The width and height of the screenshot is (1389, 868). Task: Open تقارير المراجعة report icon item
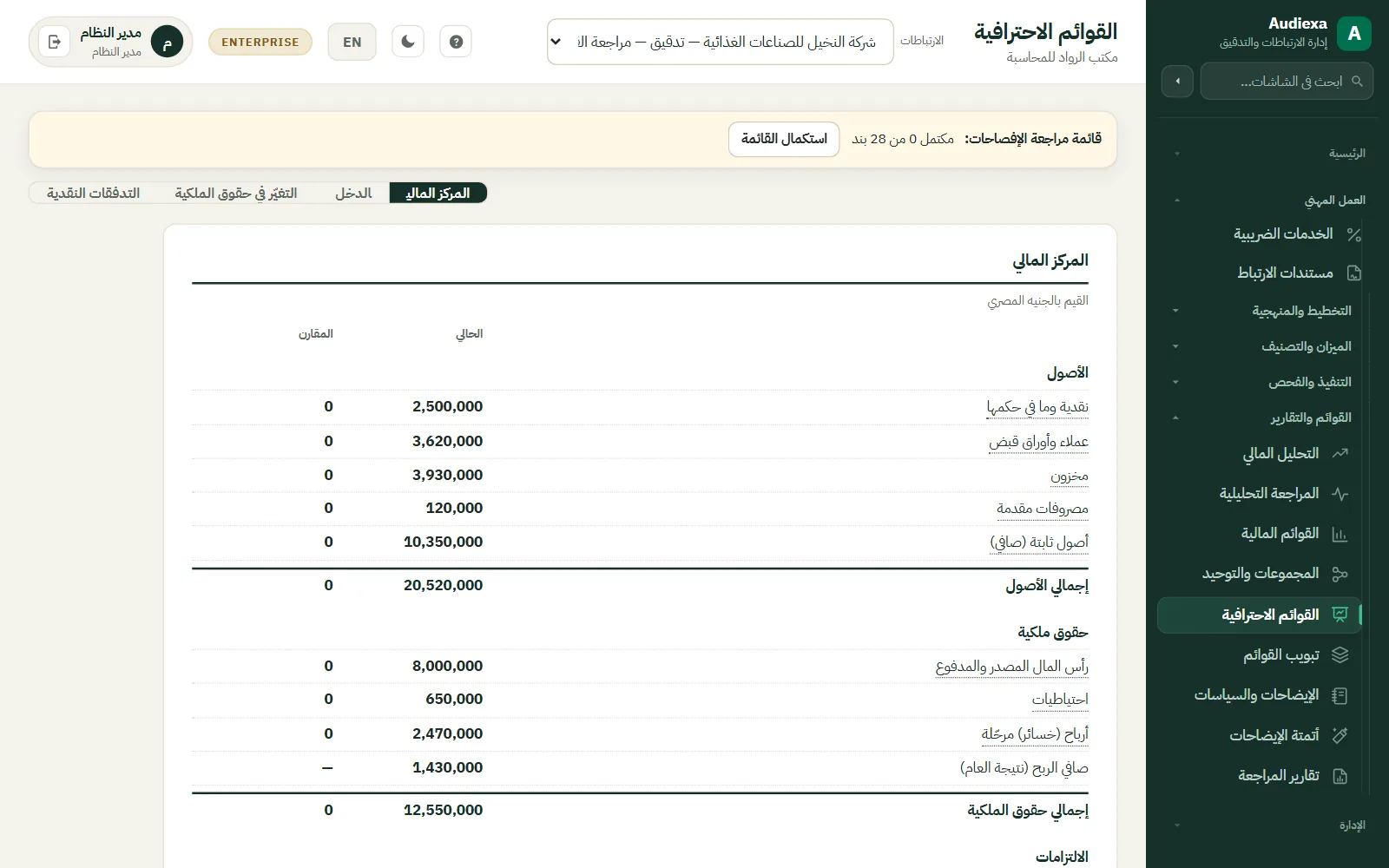(1261, 776)
